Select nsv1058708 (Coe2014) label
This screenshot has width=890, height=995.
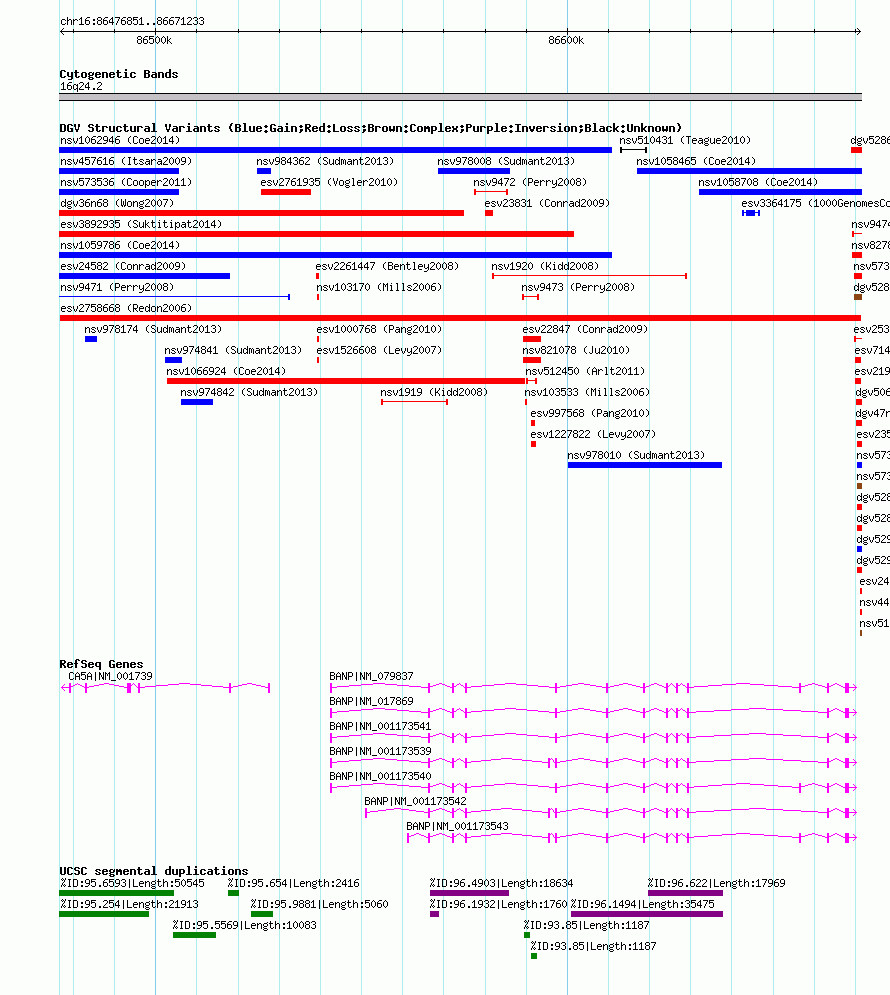758,182
